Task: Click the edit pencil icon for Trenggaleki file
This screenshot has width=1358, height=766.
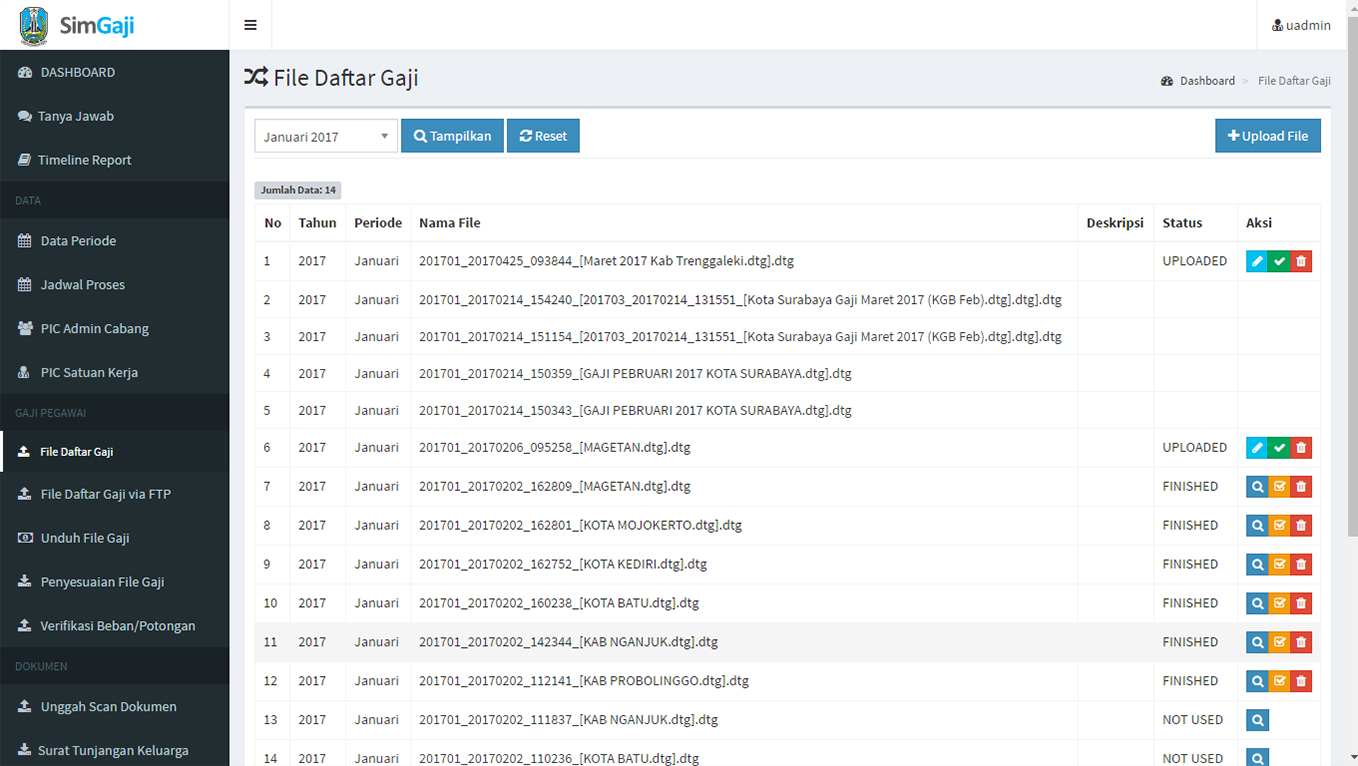Action: point(1257,261)
